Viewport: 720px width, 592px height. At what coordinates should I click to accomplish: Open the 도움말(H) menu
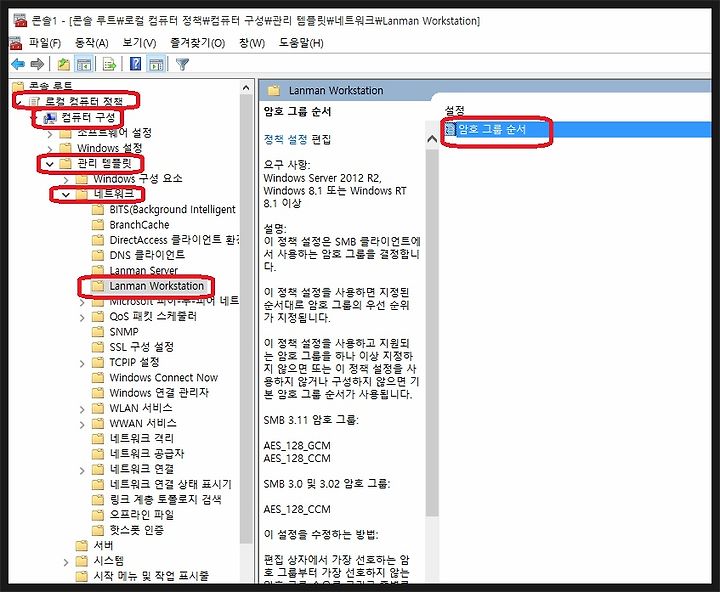click(x=301, y=43)
